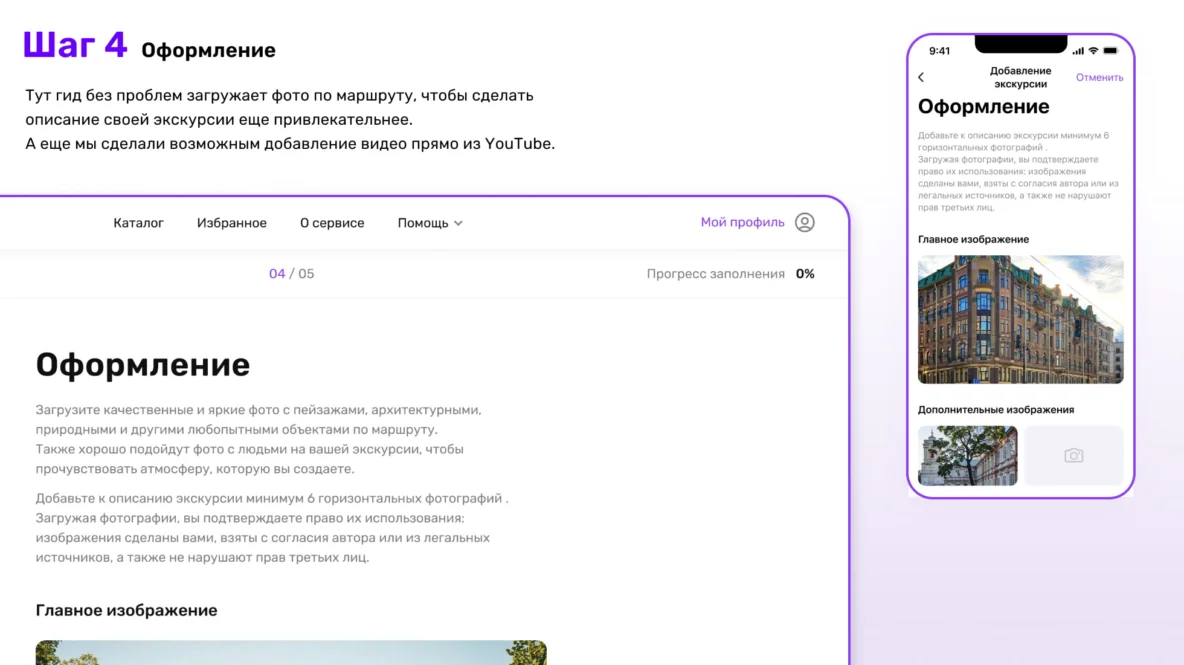Click the main image on web page
The height and width of the screenshot is (665, 1184).
[291, 652]
